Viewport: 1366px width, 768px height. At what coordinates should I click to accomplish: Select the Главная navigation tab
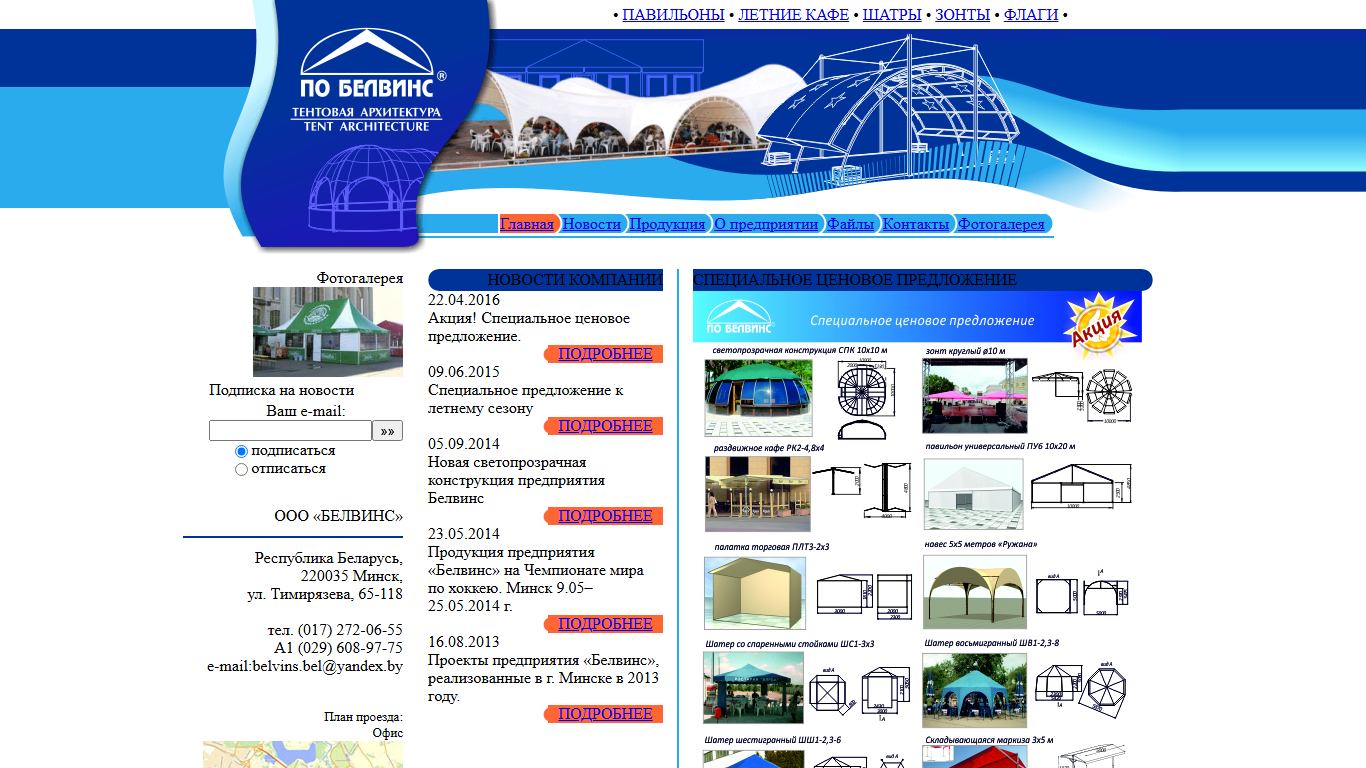(527, 224)
